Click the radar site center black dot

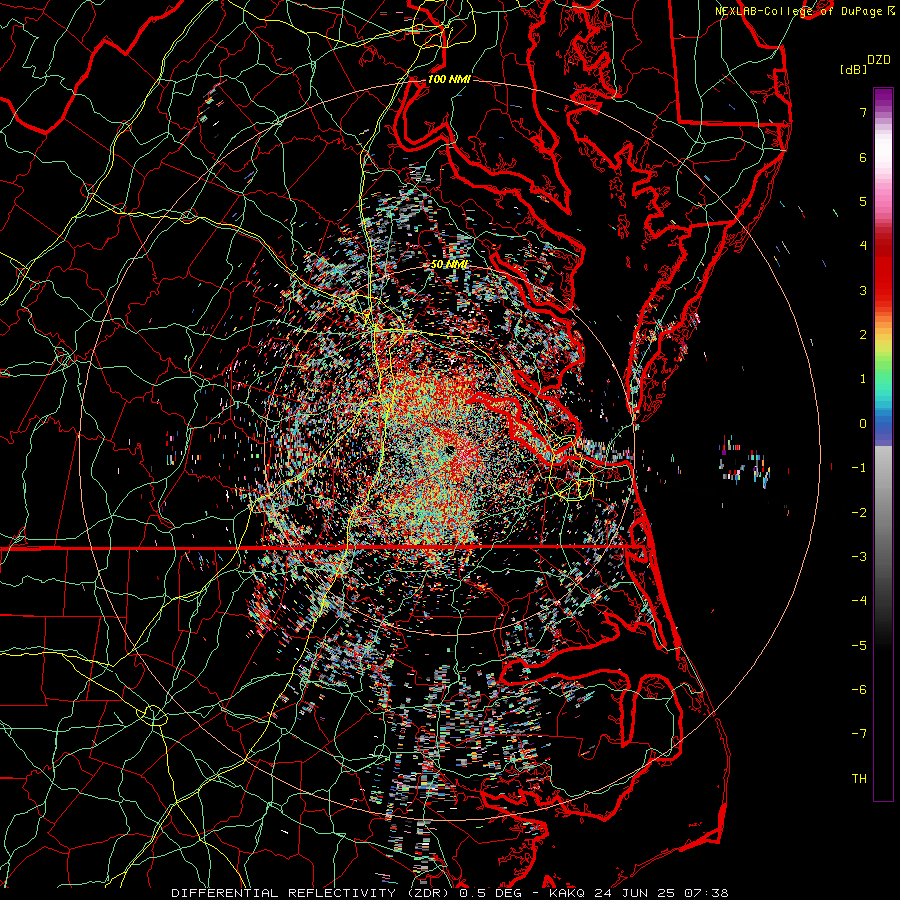coord(448,449)
